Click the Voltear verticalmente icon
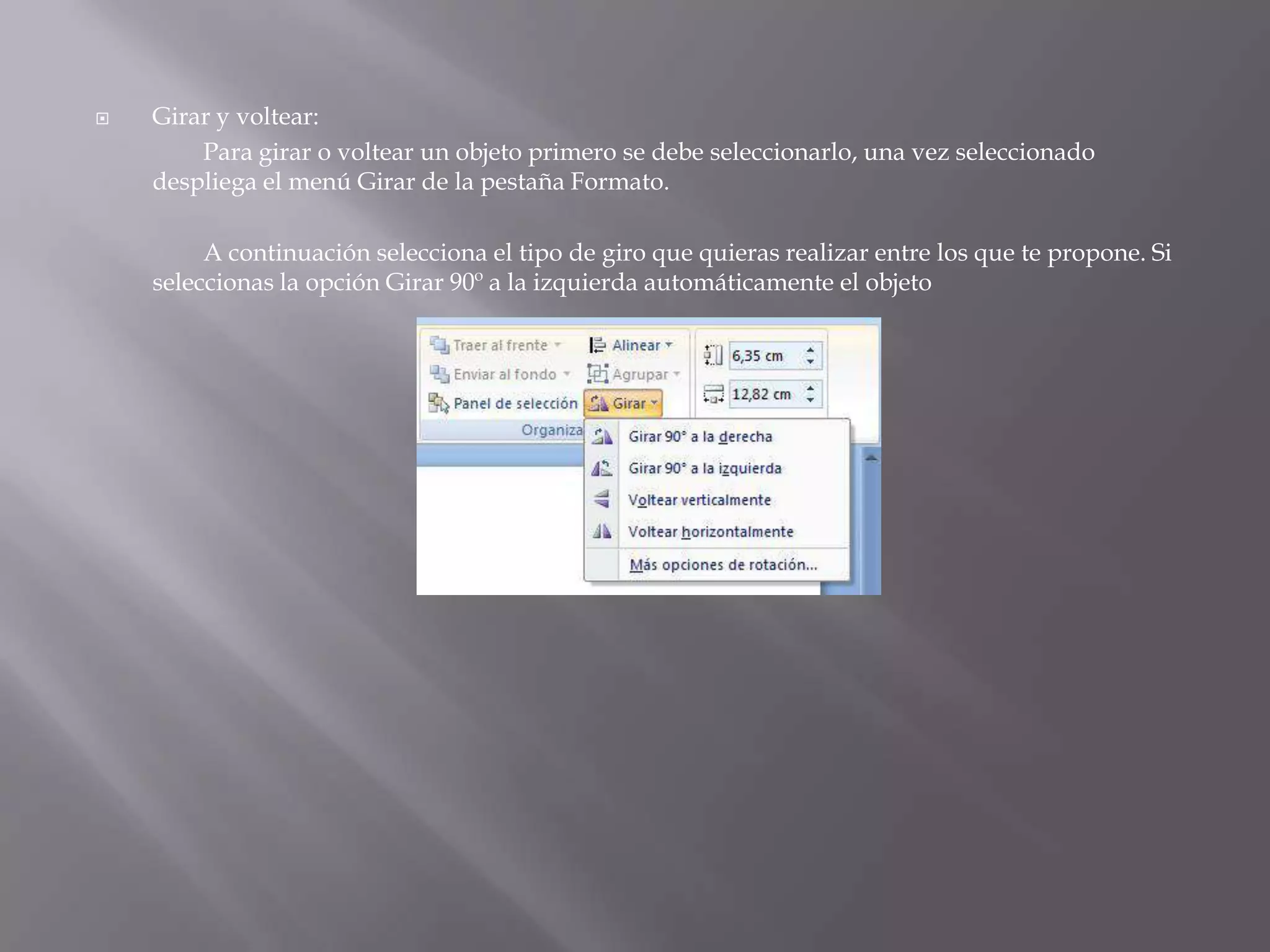 [602, 500]
